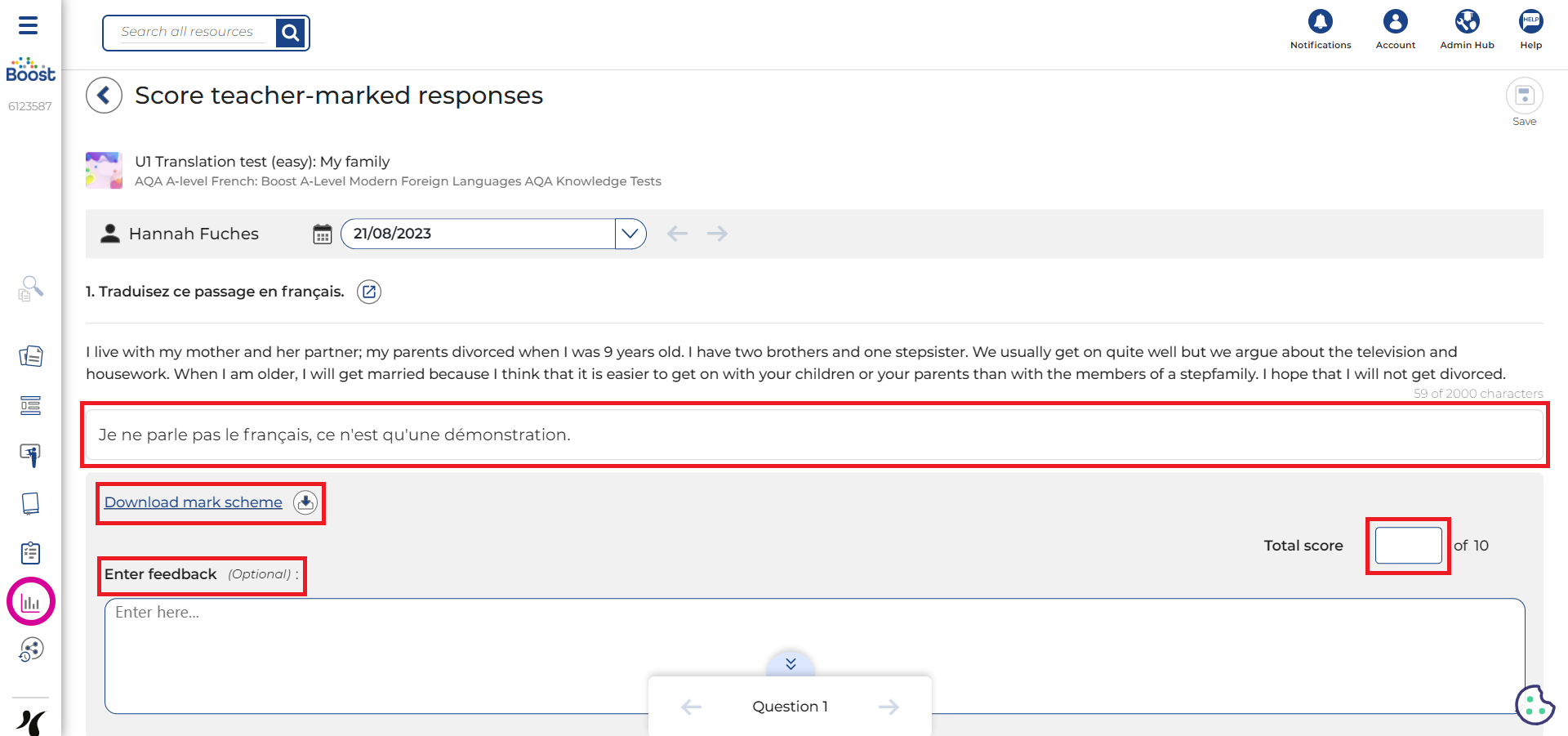
Task: Go to next question arrow
Action: click(889, 707)
